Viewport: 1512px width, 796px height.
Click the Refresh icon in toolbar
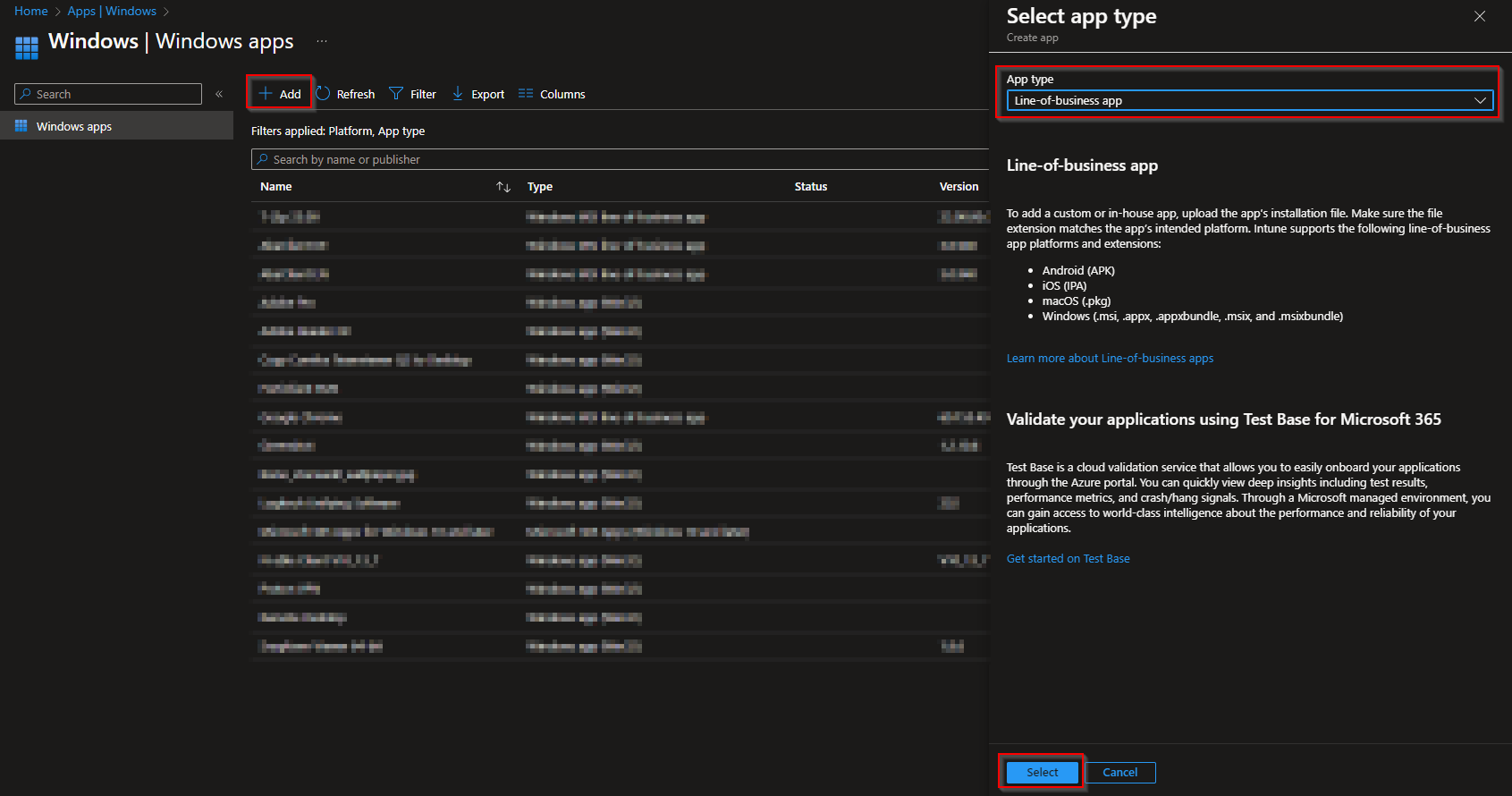pyautogui.click(x=324, y=94)
